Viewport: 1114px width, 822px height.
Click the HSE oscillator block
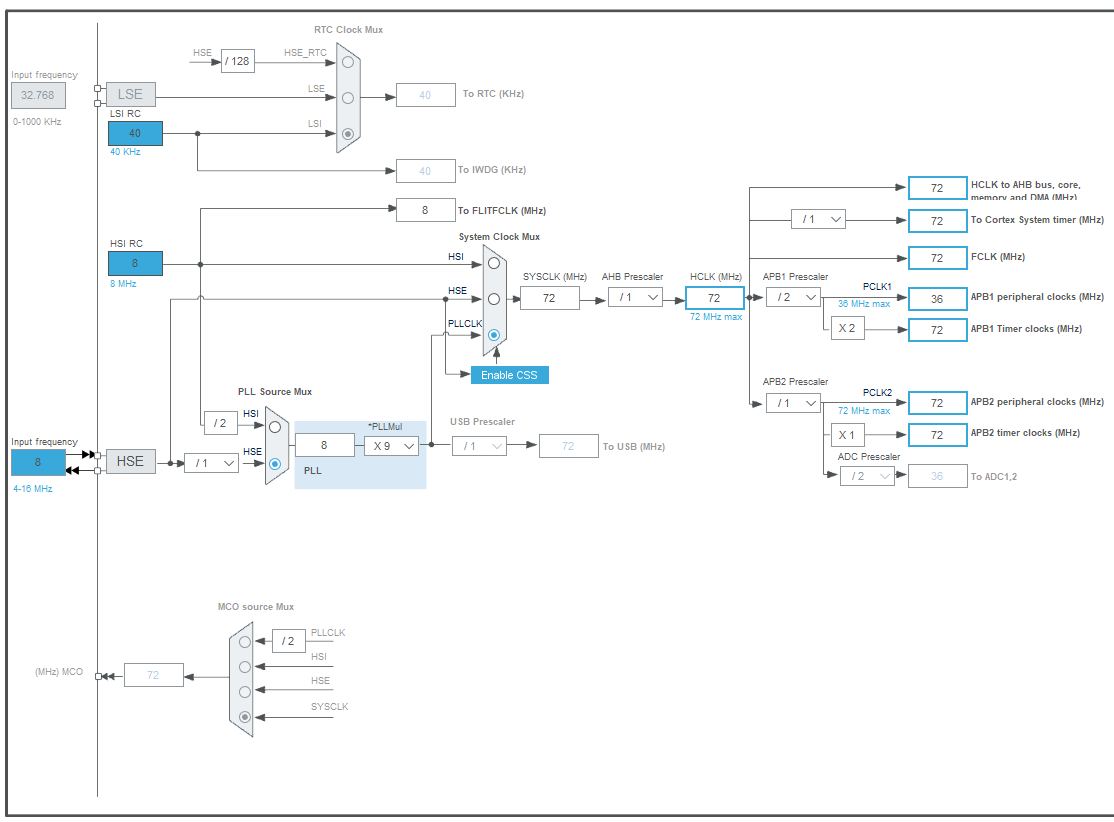click(131, 462)
